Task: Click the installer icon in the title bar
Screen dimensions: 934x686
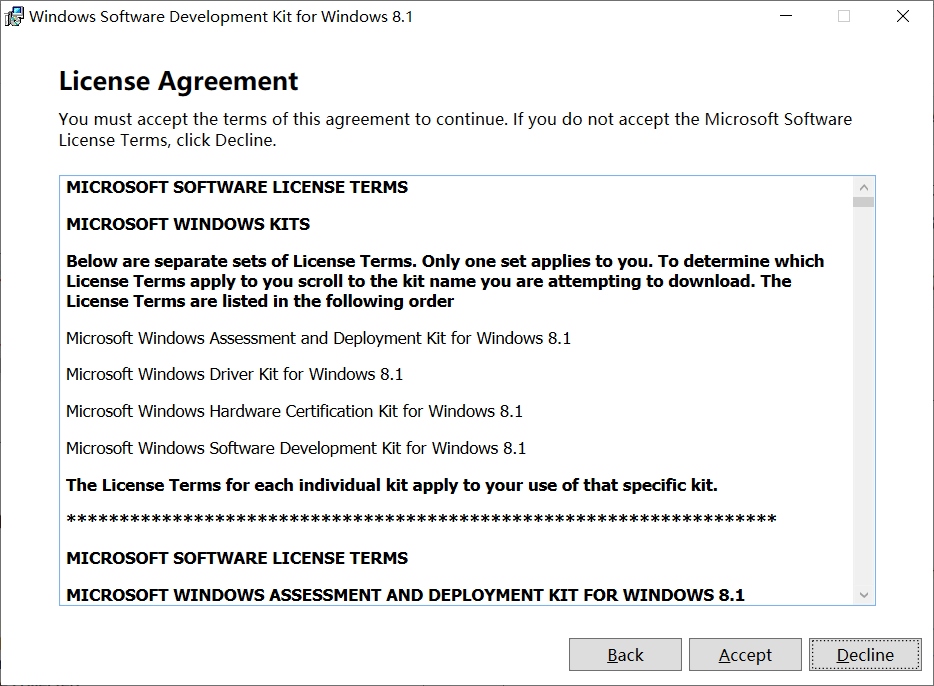Action: pyautogui.click(x=15, y=16)
